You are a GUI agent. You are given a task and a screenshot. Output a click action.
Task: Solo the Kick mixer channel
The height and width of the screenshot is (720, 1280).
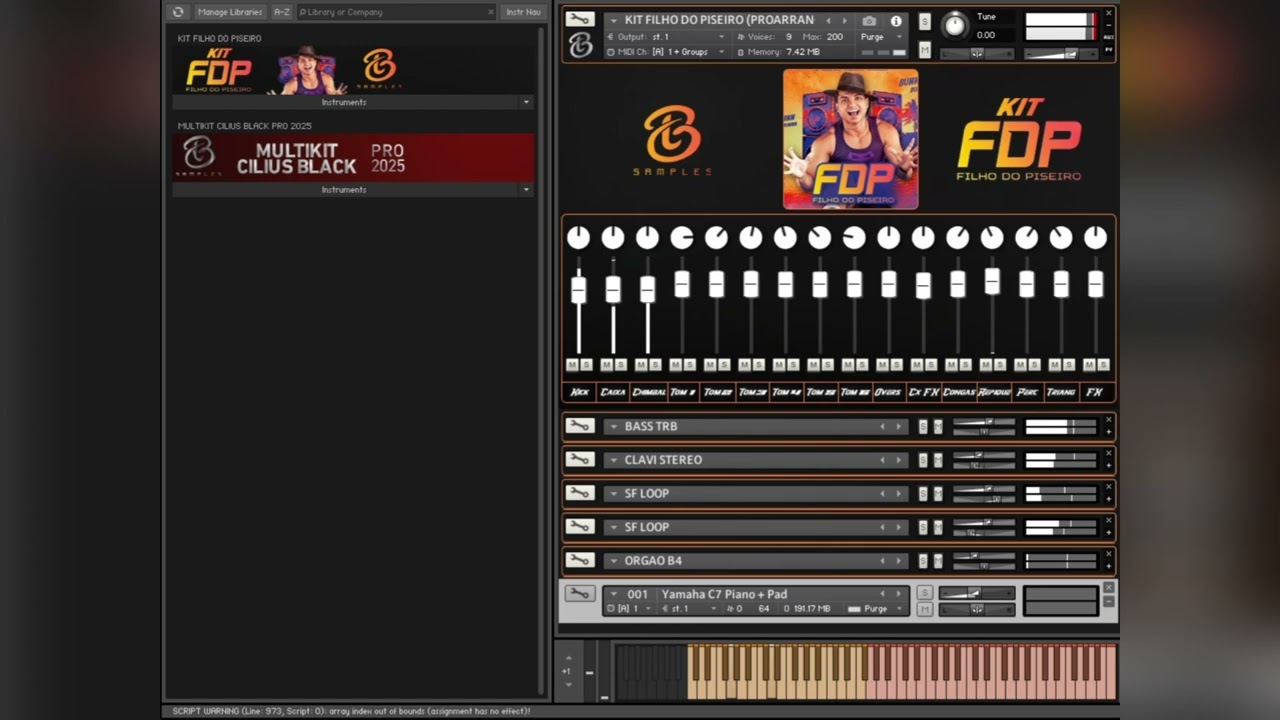586,365
